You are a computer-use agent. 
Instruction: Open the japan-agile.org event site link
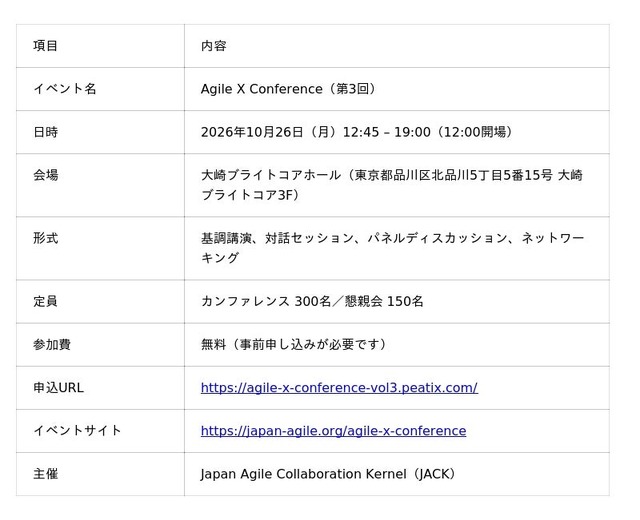pos(333,431)
